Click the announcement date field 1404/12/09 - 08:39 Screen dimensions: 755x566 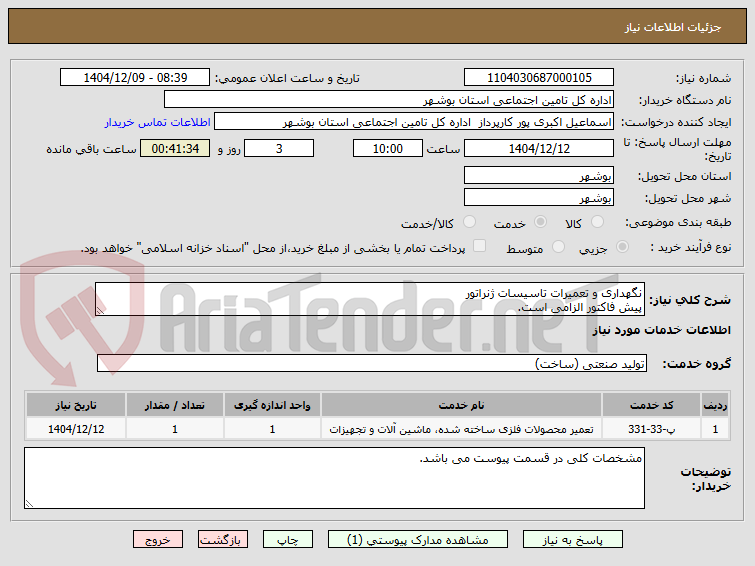pyautogui.click(x=135, y=78)
